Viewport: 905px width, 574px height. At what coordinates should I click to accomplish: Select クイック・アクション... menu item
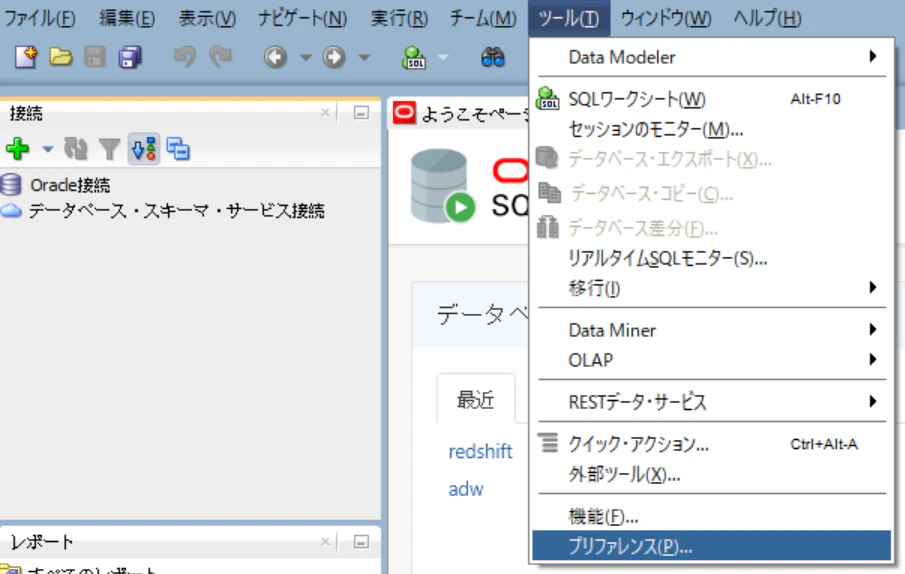pyautogui.click(x=712, y=444)
